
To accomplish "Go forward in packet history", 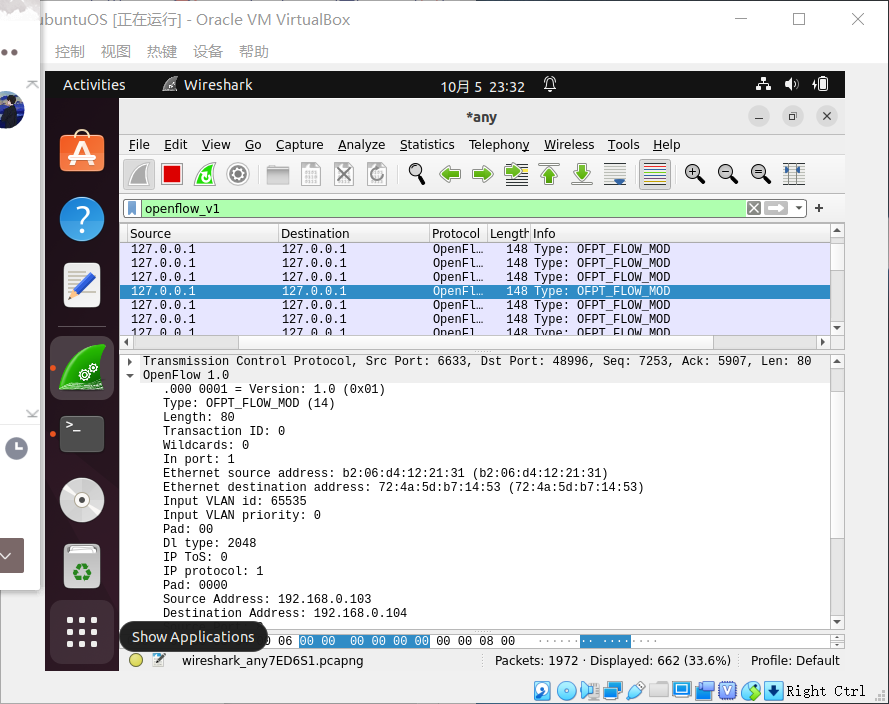I will tap(482, 174).
